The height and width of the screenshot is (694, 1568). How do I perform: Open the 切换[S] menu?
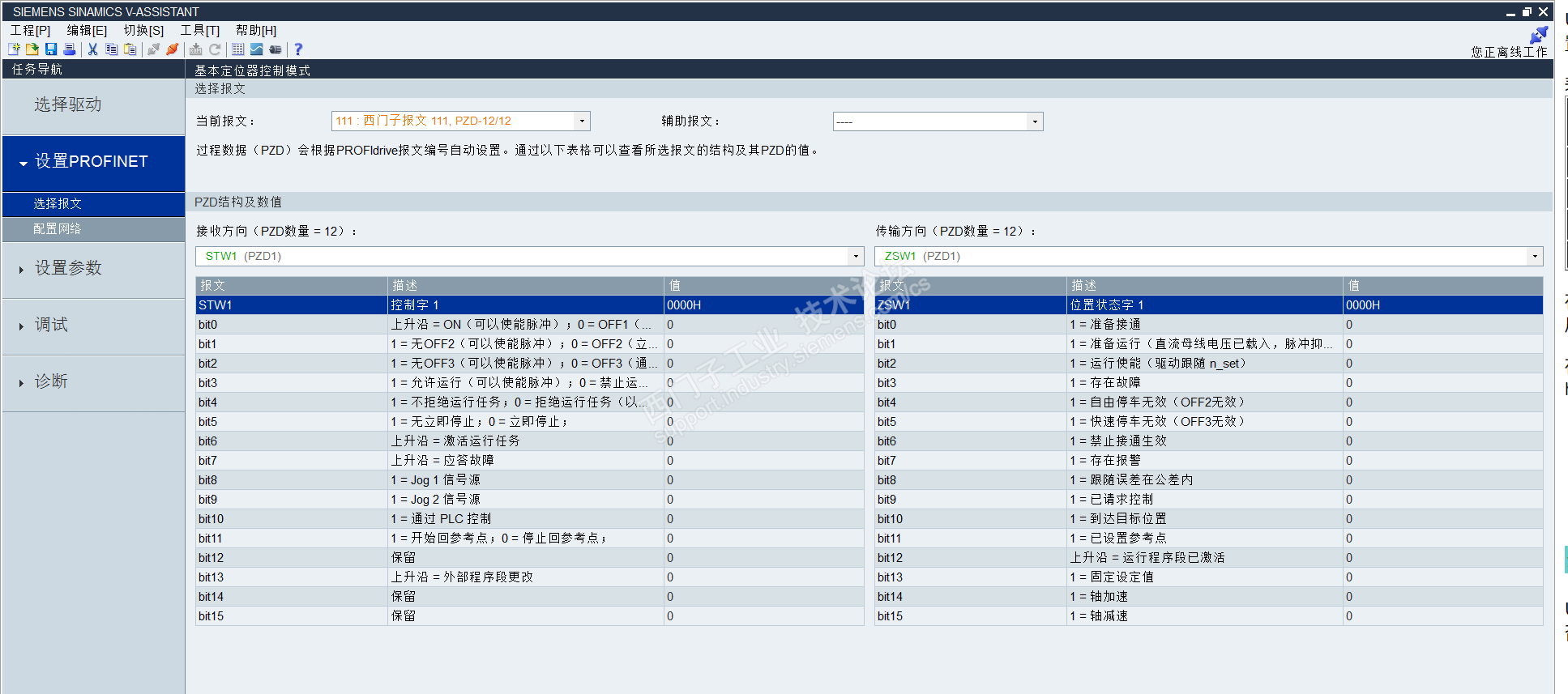(x=143, y=30)
